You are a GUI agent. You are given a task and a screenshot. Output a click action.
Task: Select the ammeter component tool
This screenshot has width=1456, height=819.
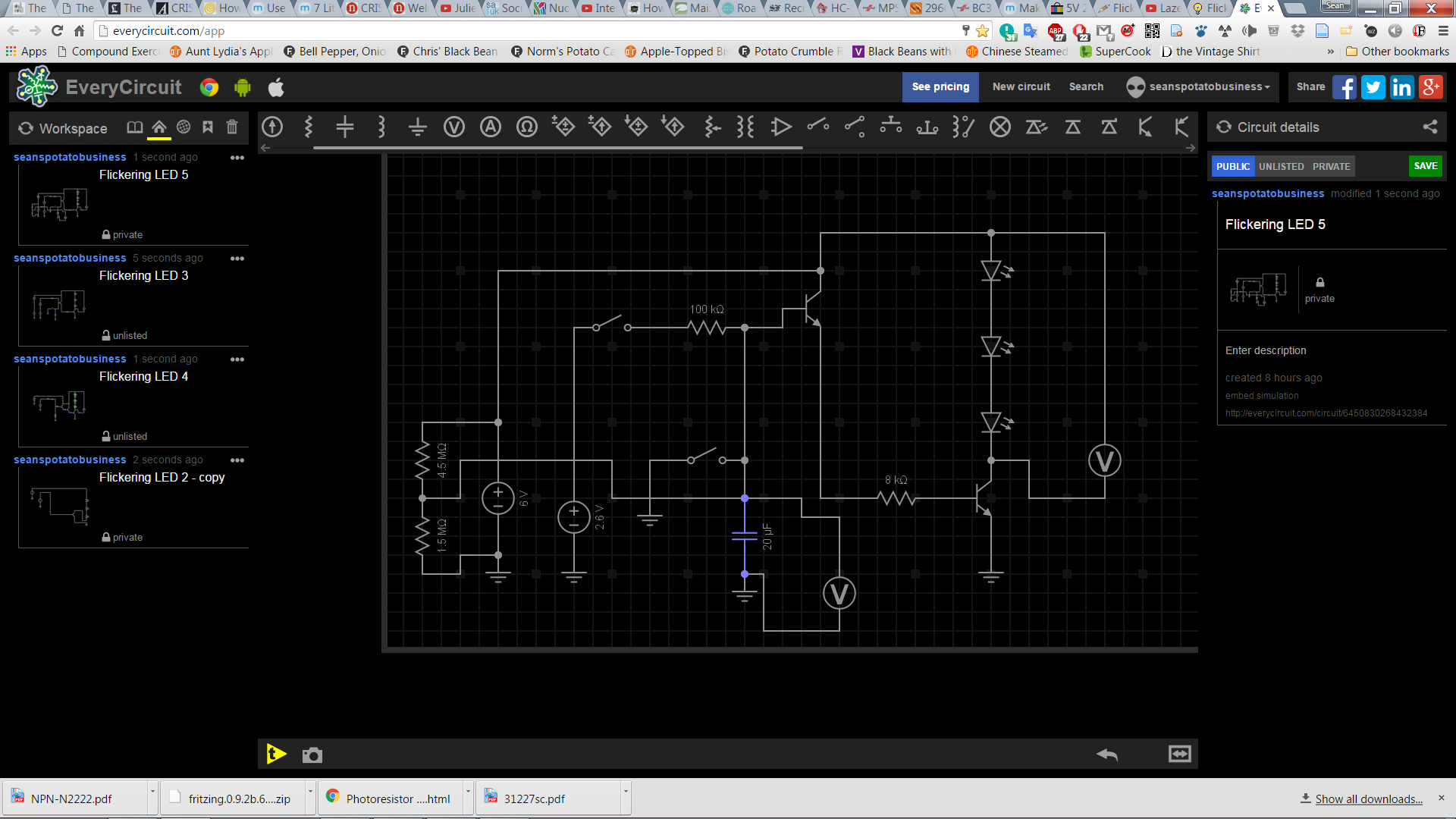pos(491,127)
